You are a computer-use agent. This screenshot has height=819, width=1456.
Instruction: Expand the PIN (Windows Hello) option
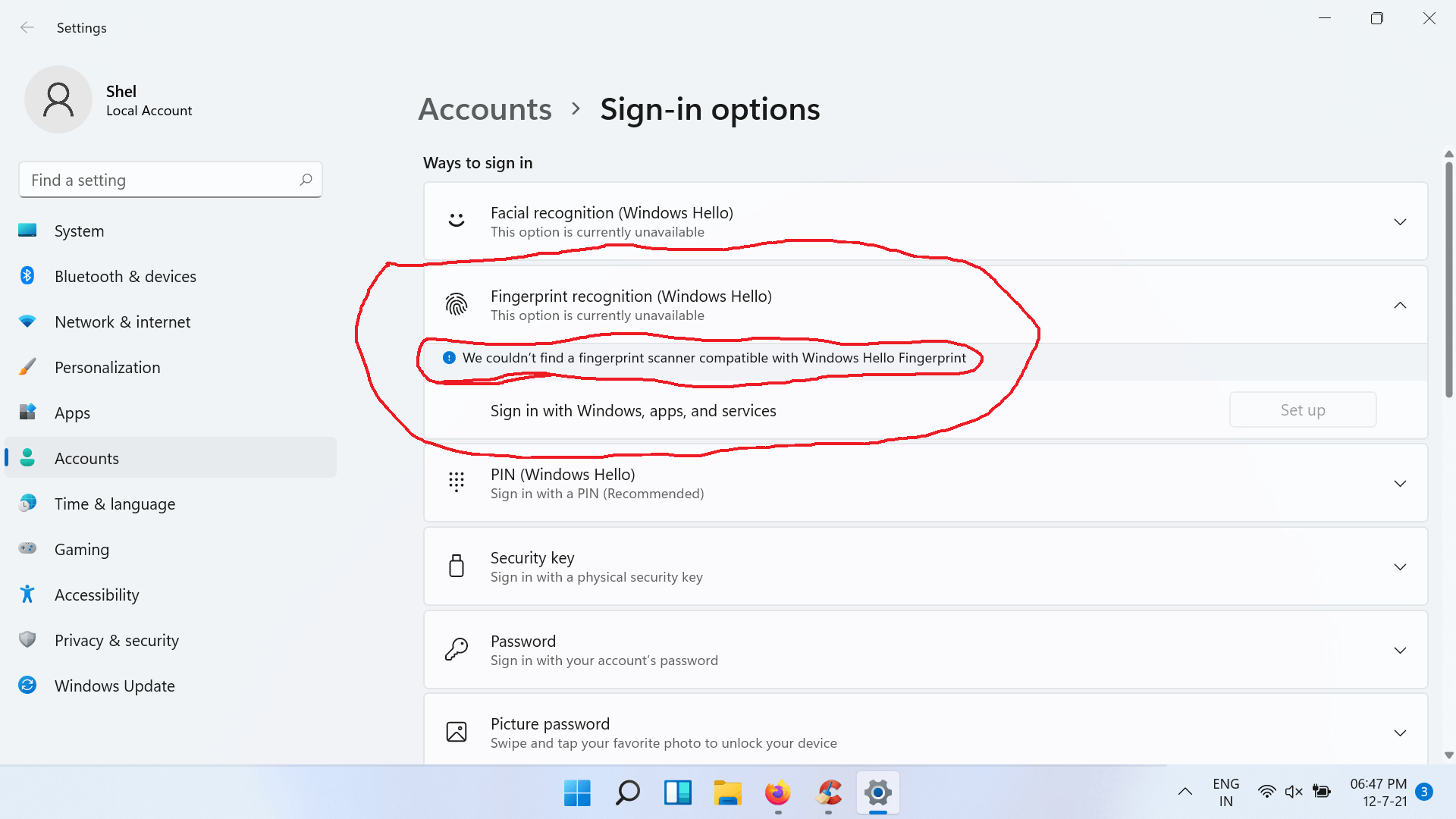coord(1400,483)
